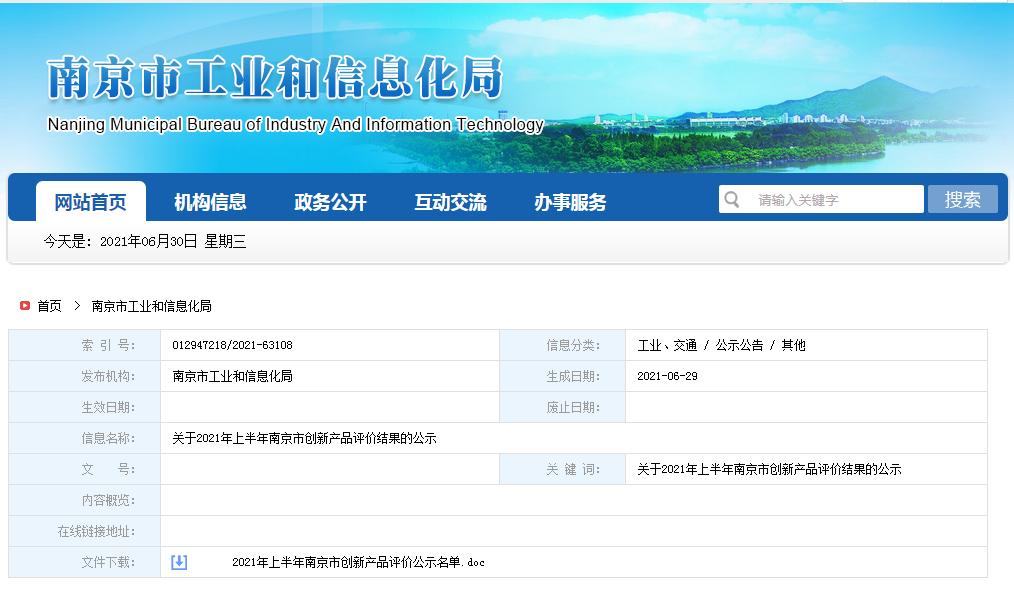Image resolution: width=1014 pixels, height=592 pixels.
Task: Open the 网站首页 tab
Action: tap(91, 202)
